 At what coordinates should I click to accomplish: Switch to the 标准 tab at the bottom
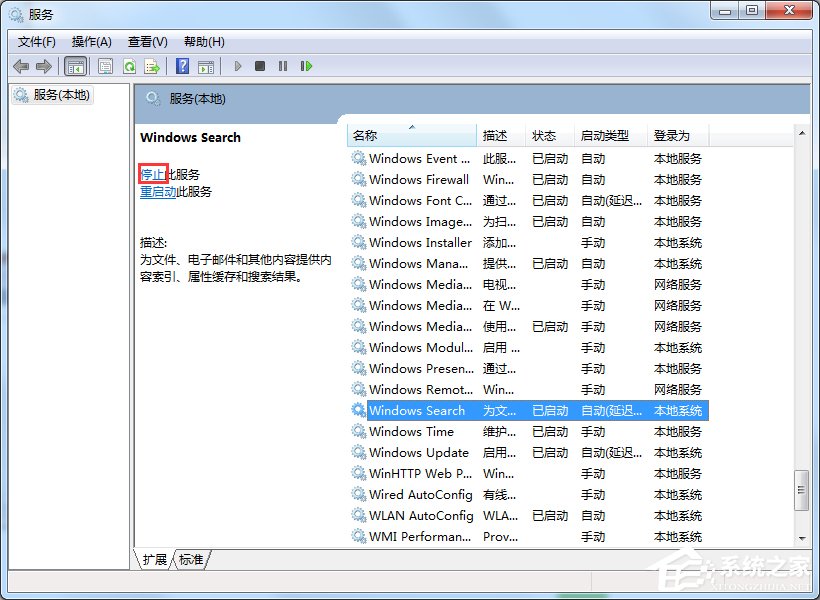point(189,561)
